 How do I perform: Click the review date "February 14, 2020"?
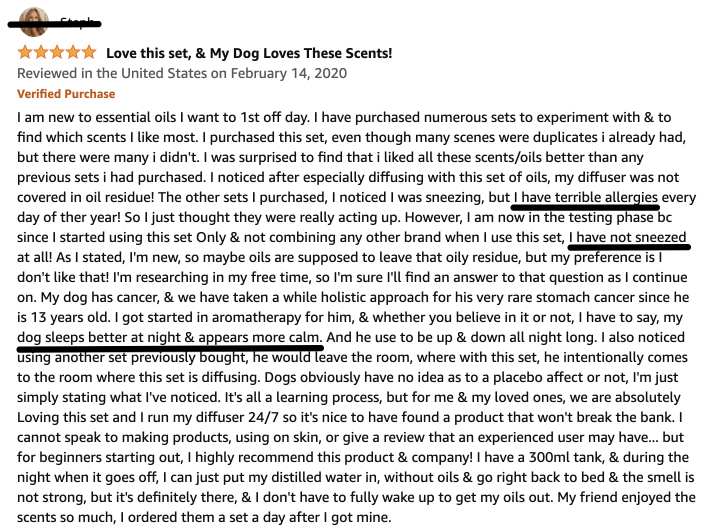pos(289,73)
